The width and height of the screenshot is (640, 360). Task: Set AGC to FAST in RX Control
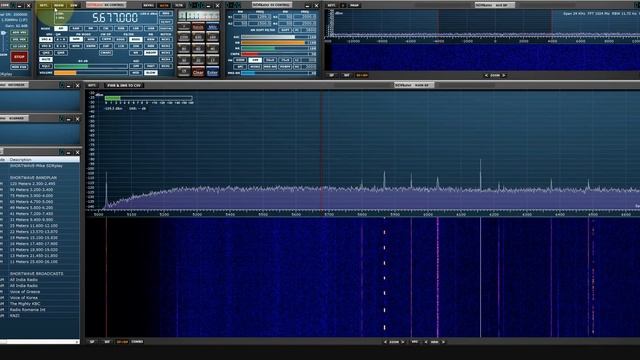(x=151, y=66)
